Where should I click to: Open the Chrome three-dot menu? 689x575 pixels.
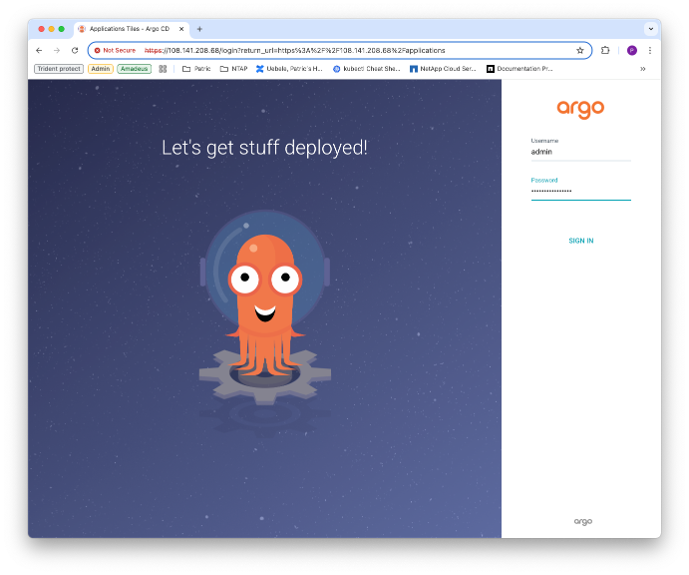coord(650,51)
